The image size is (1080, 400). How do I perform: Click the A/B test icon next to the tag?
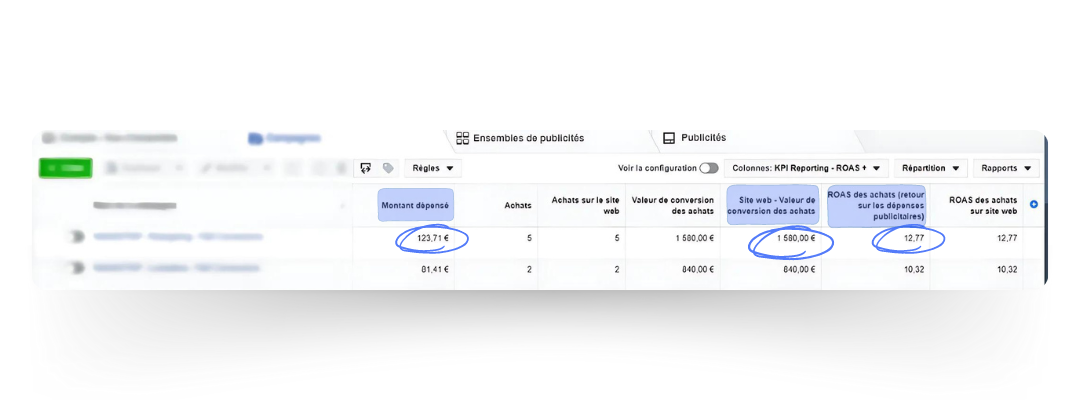[366, 168]
